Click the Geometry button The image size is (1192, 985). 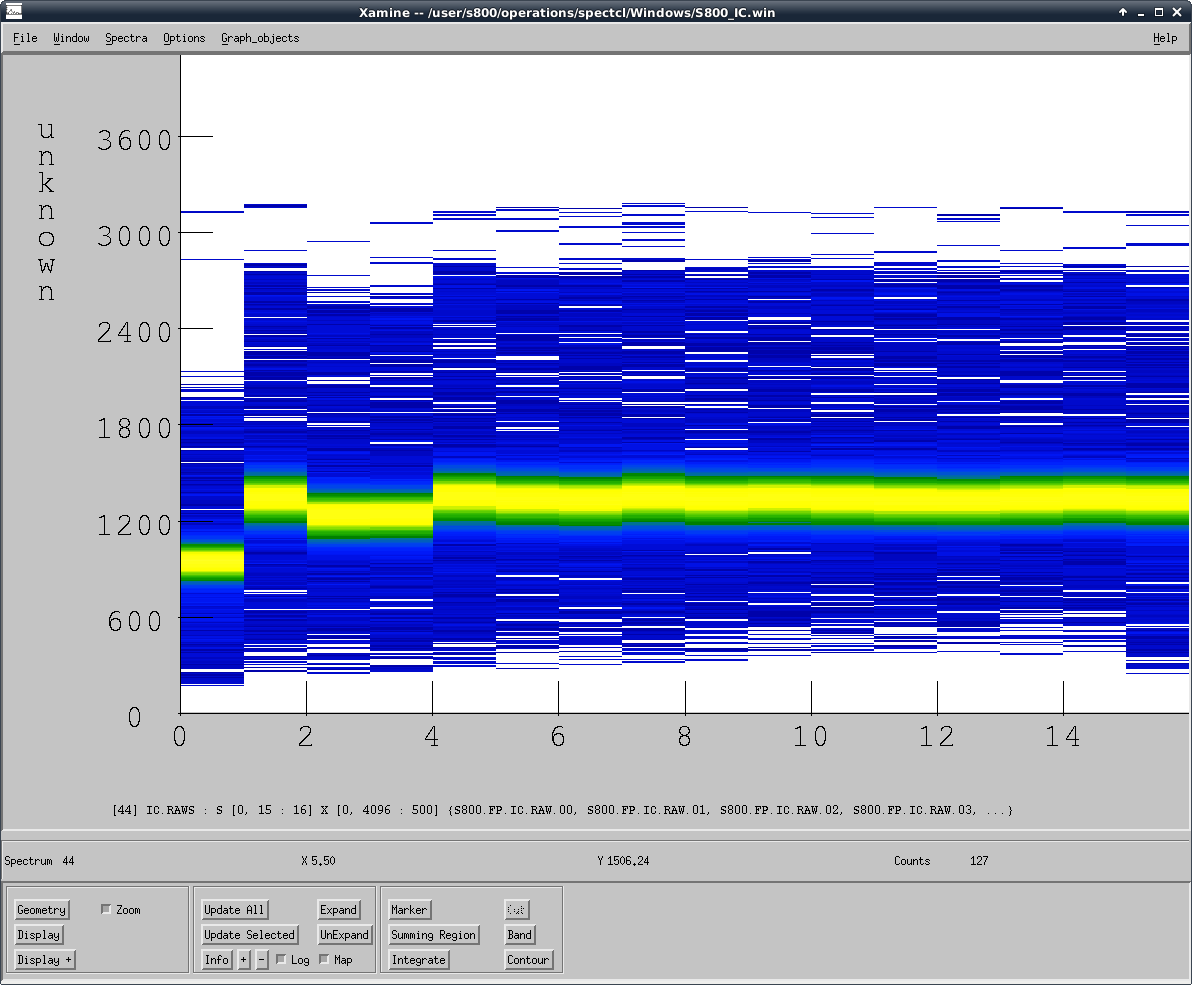[x=41, y=910]
